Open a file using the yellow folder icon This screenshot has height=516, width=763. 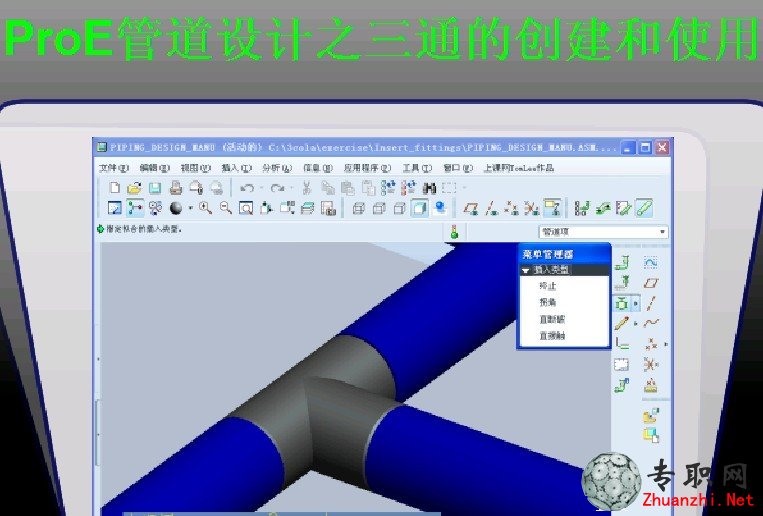pyautogui.click(x=134, y=187)
